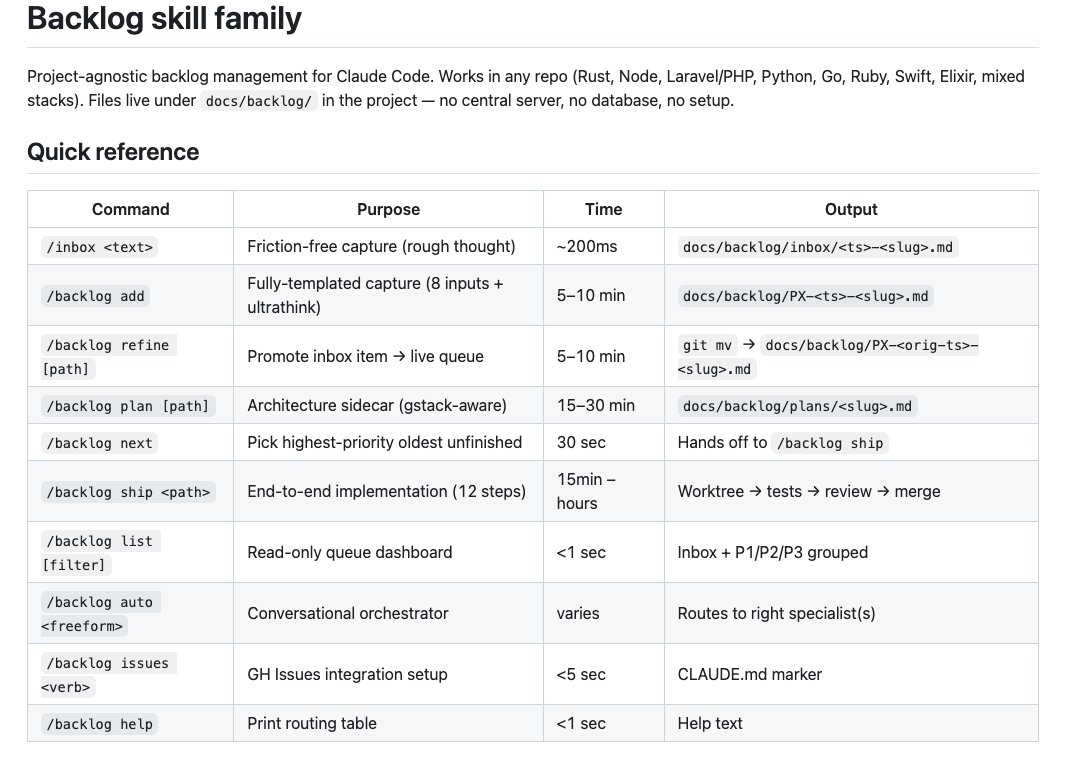This screenshot has width=1078, height=768.
Task: Click the Output column header
Action: (850, 209)
